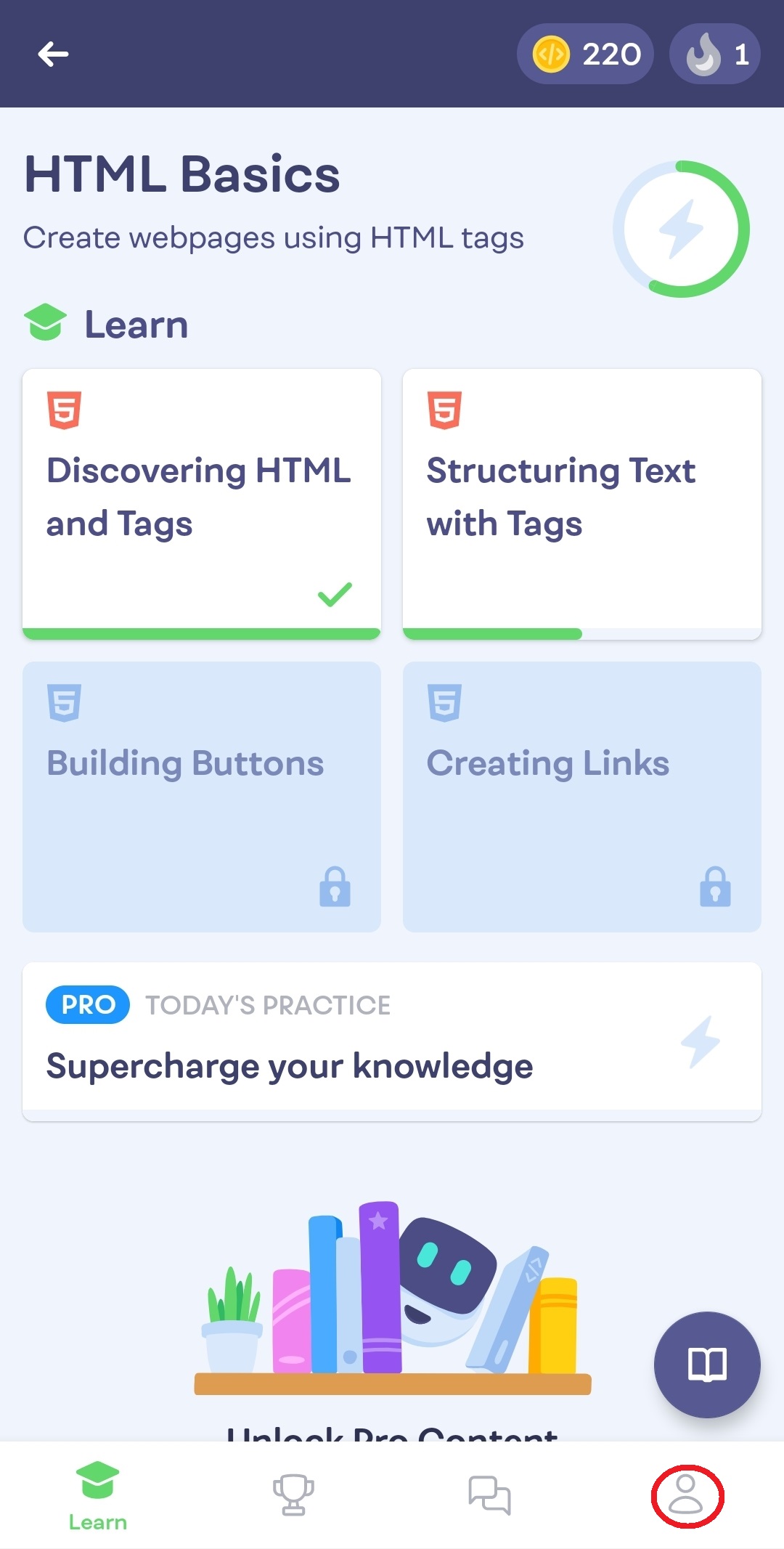Tap the PRO badge label
784x1549 pixels.
click(x=87, y=1004)
